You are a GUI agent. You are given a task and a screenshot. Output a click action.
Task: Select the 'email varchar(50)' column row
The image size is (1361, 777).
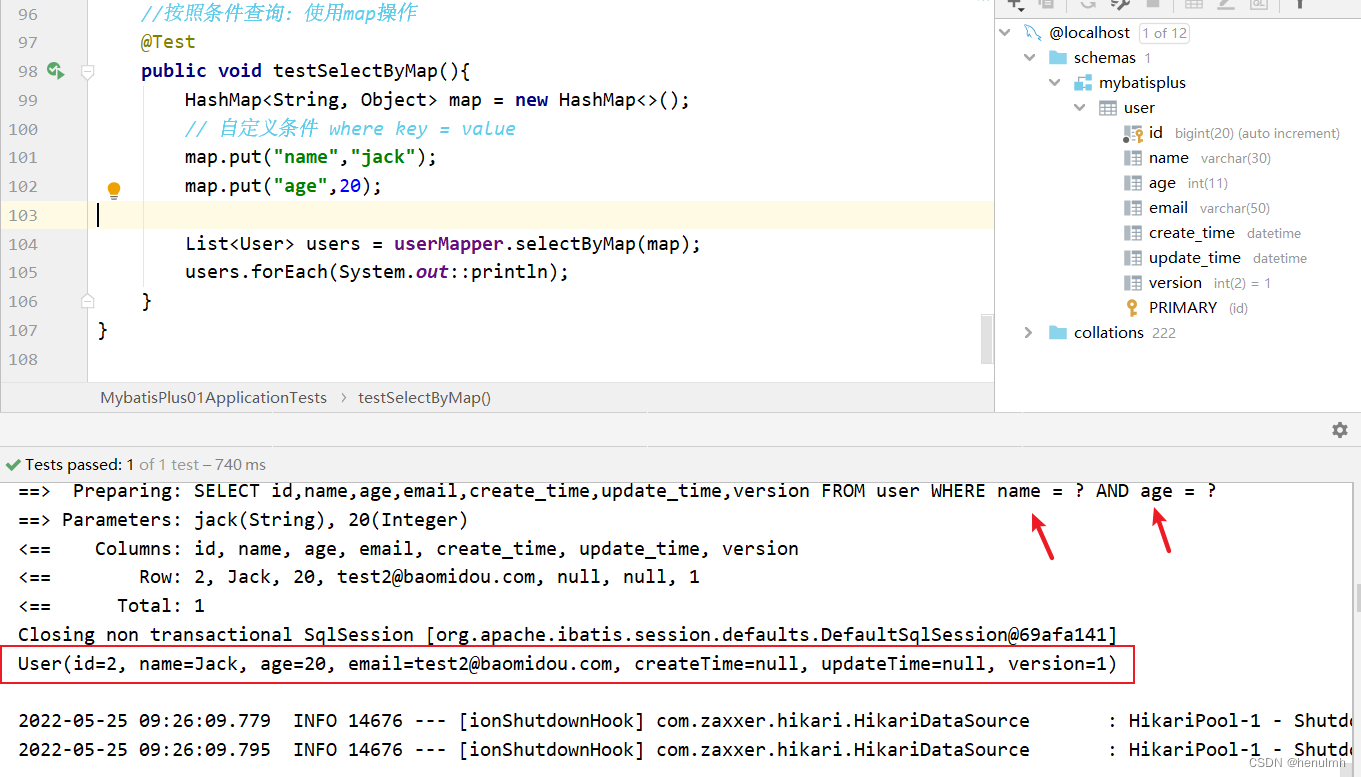click(x=1177, y=208)
